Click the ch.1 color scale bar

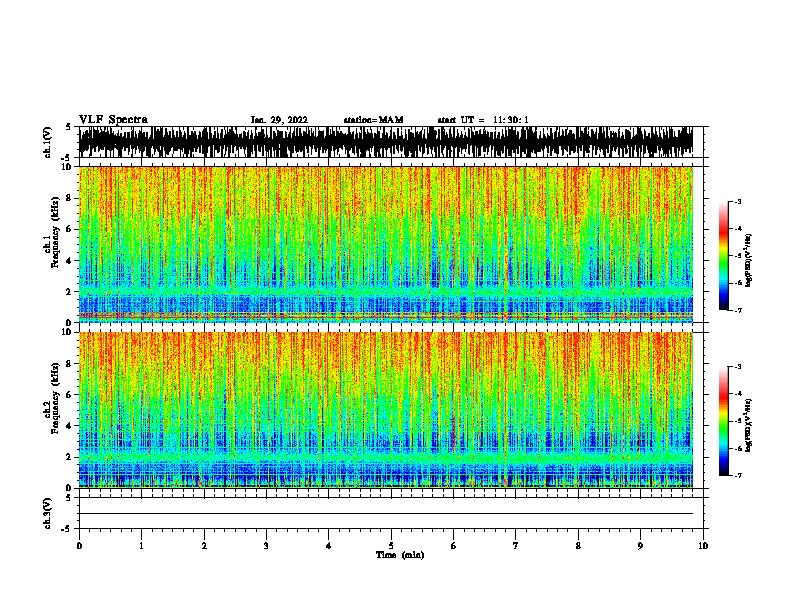click(x=723, y=256)
